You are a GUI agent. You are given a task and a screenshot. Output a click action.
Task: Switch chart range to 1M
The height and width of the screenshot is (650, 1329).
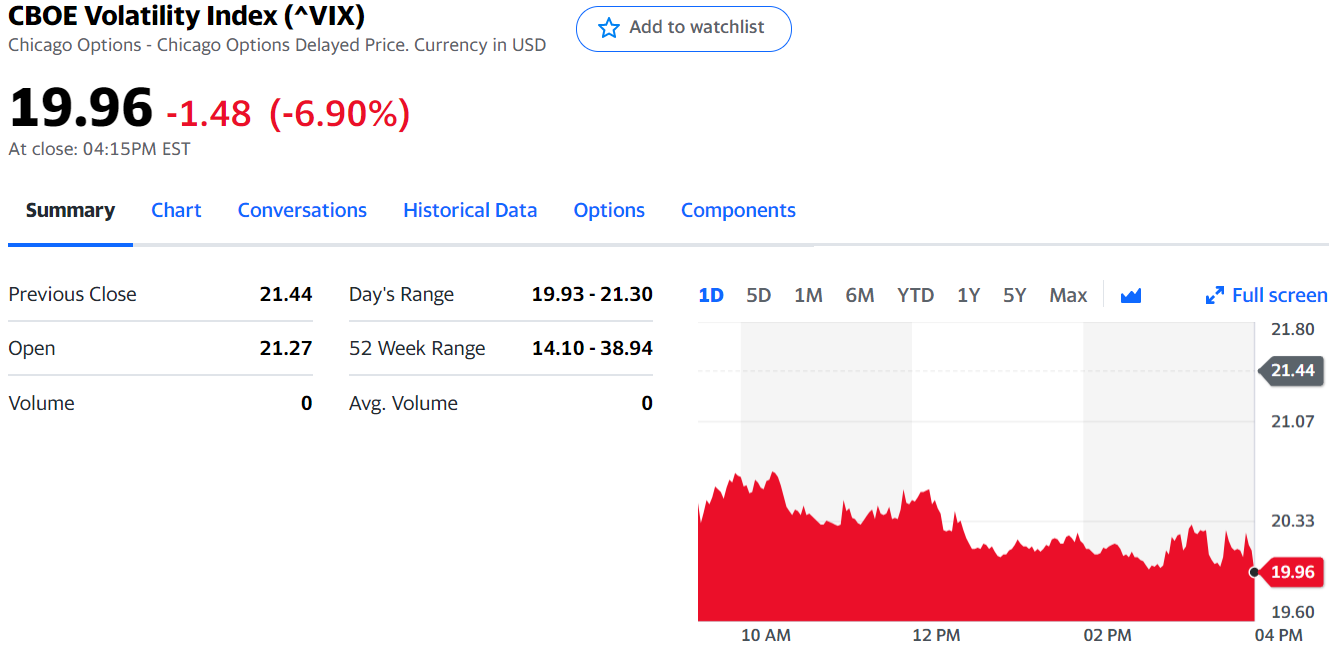(808, 295)
